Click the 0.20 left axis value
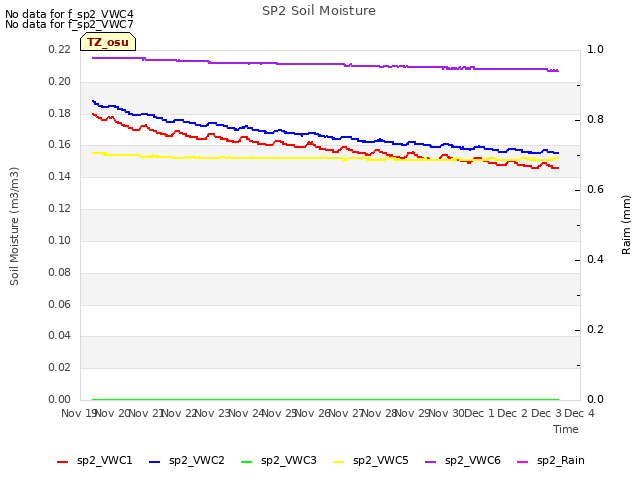 click(x=60, y=81)
